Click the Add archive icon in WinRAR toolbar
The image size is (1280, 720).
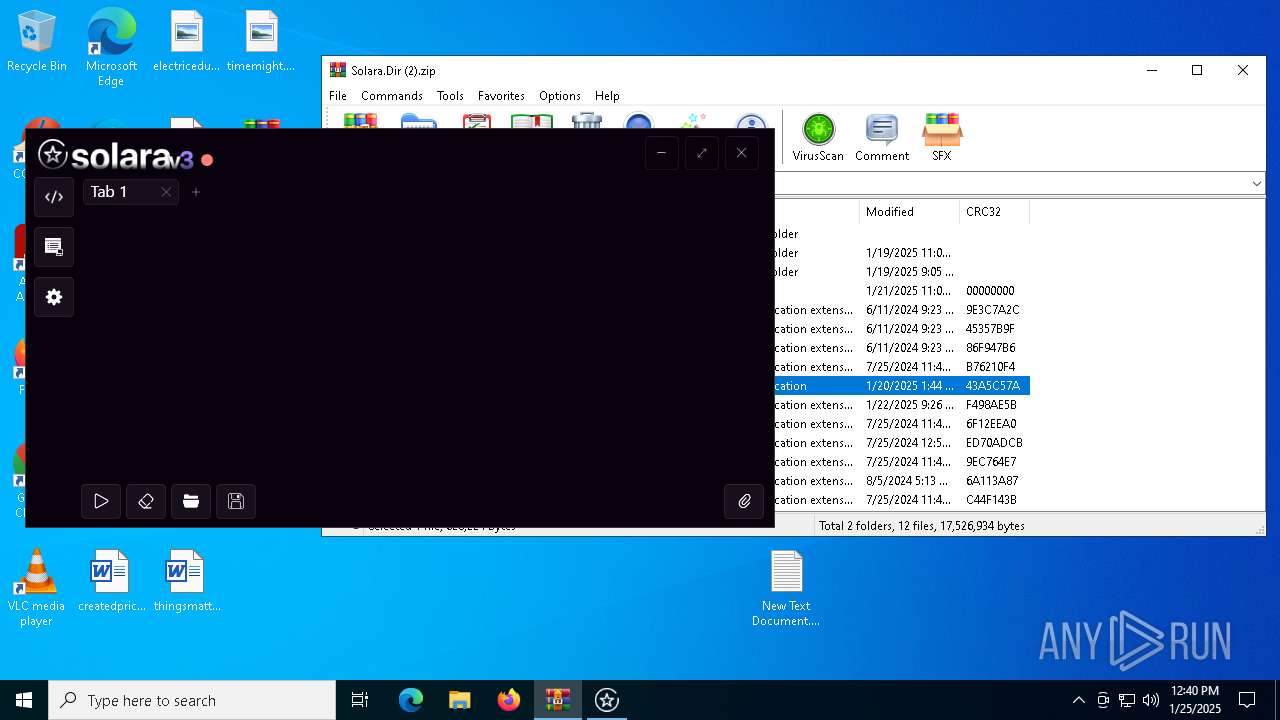[360, 121]
